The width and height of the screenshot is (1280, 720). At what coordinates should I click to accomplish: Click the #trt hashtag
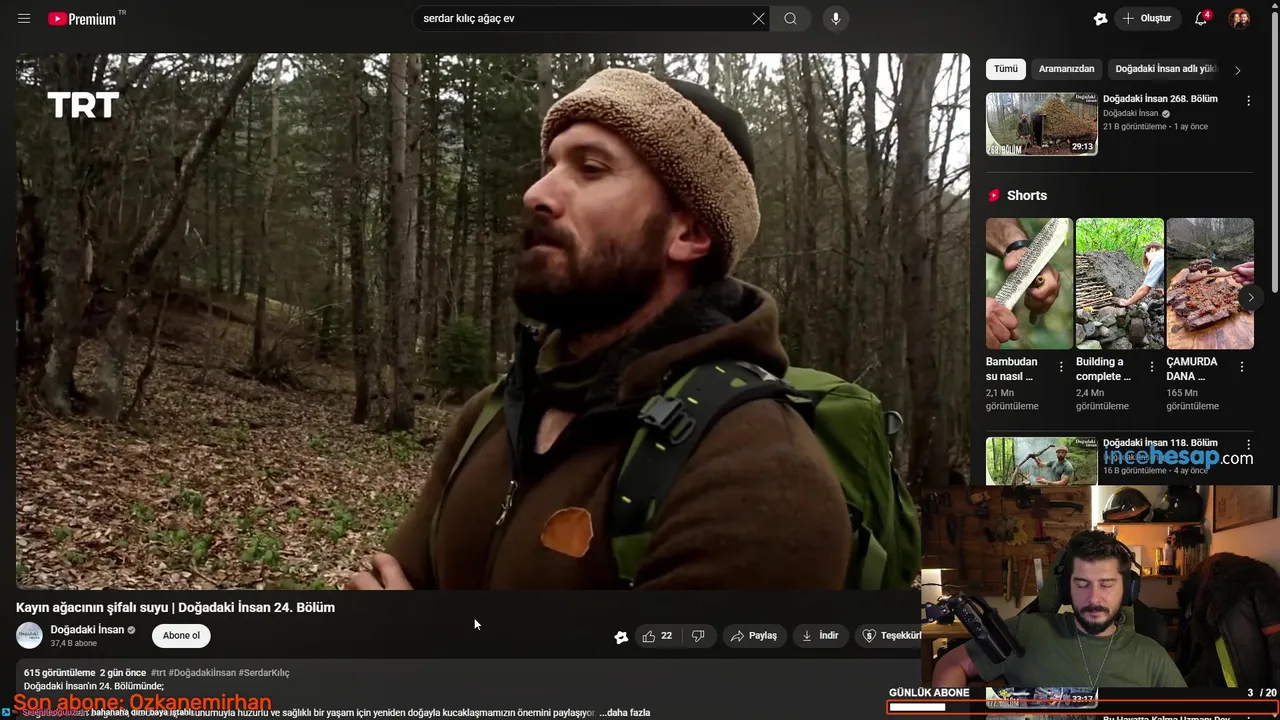click(x=158, y=673)
